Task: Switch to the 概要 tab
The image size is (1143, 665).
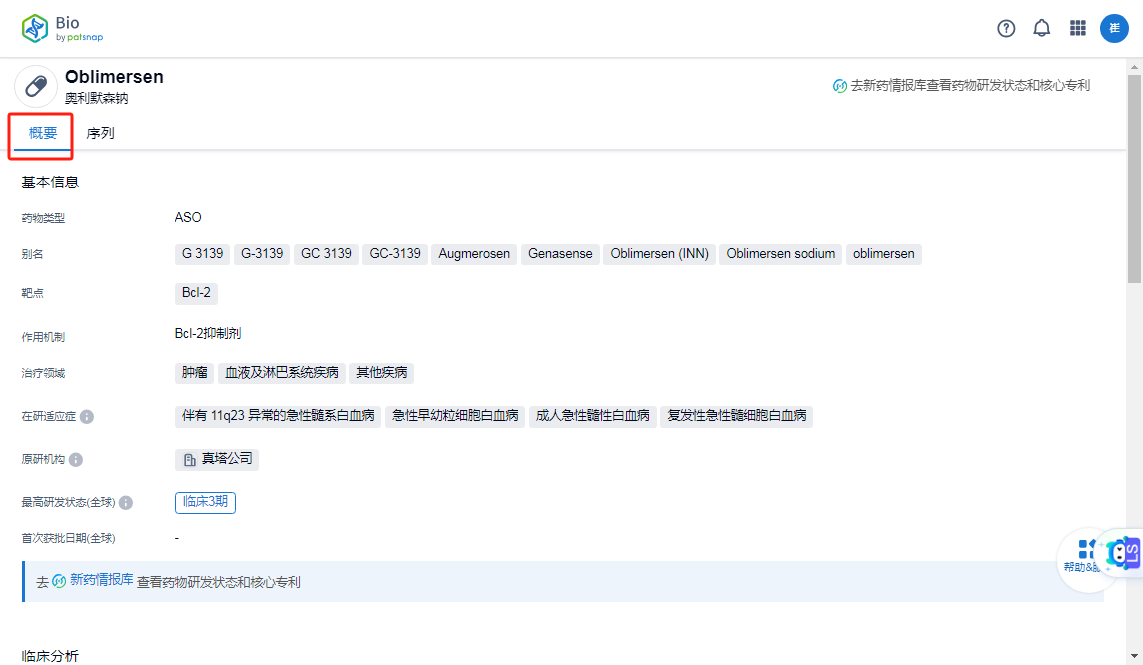Action: (x=40, y=131)
